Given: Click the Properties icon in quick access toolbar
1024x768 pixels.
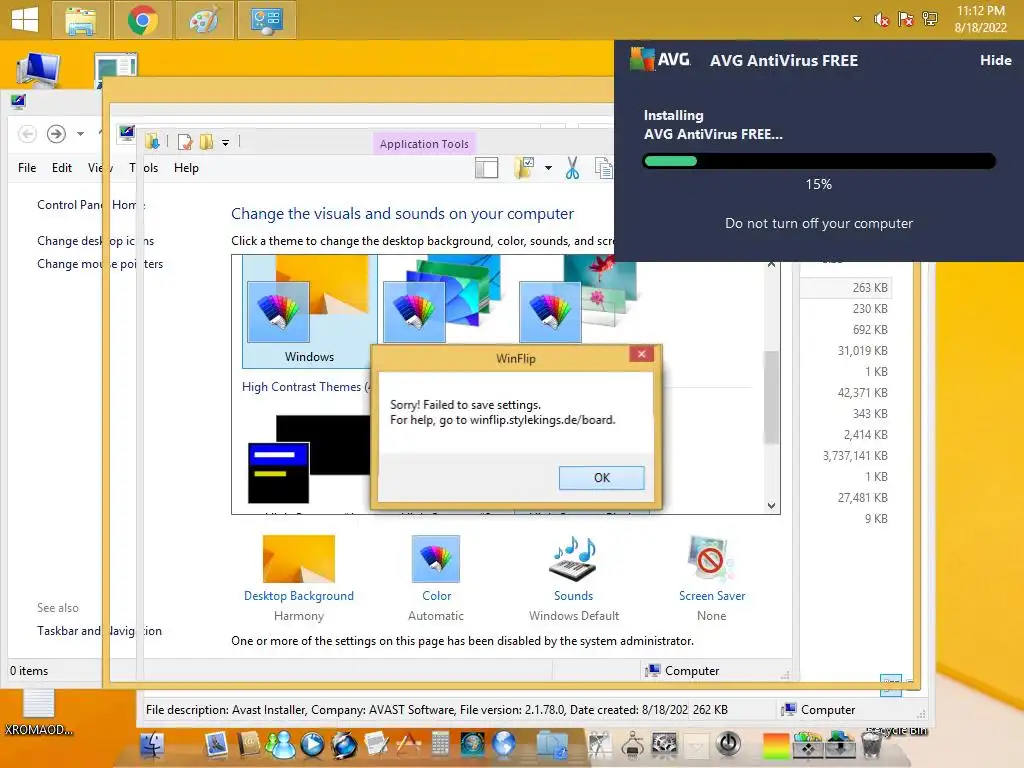Looking at the screenshot, I should (x=185, y=142).
